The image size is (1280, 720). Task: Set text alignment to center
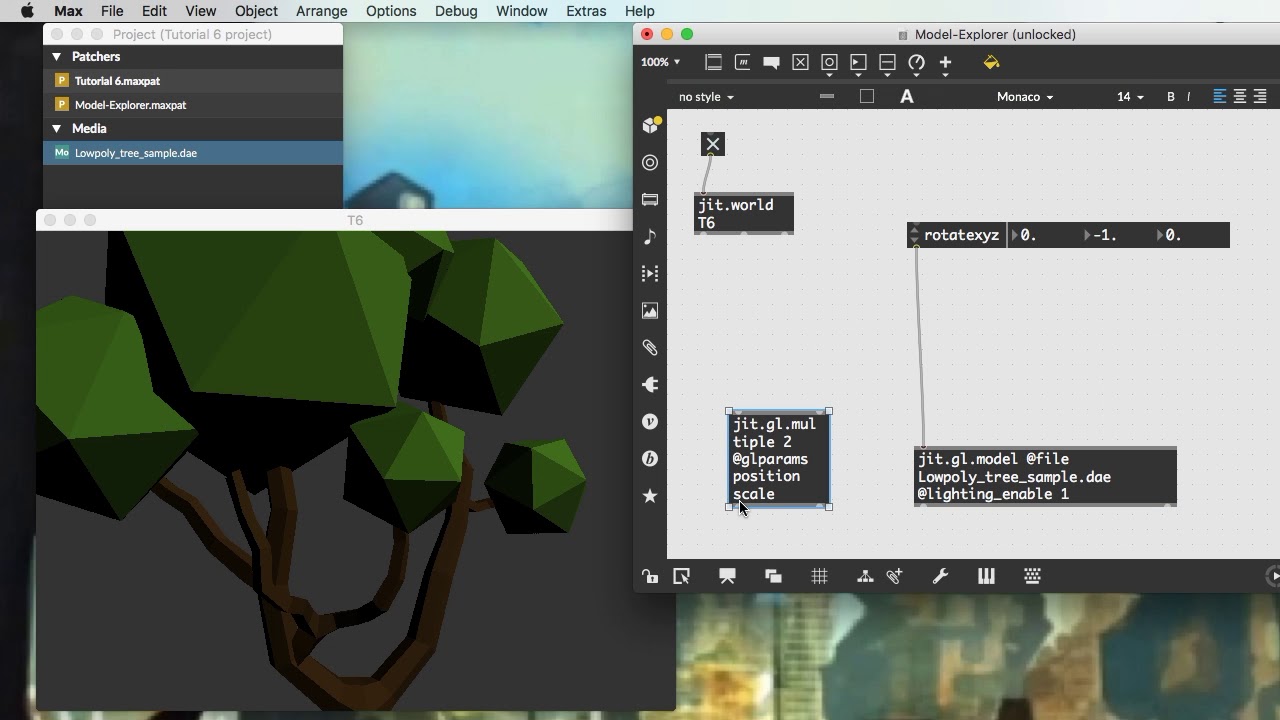[1240, 97]
